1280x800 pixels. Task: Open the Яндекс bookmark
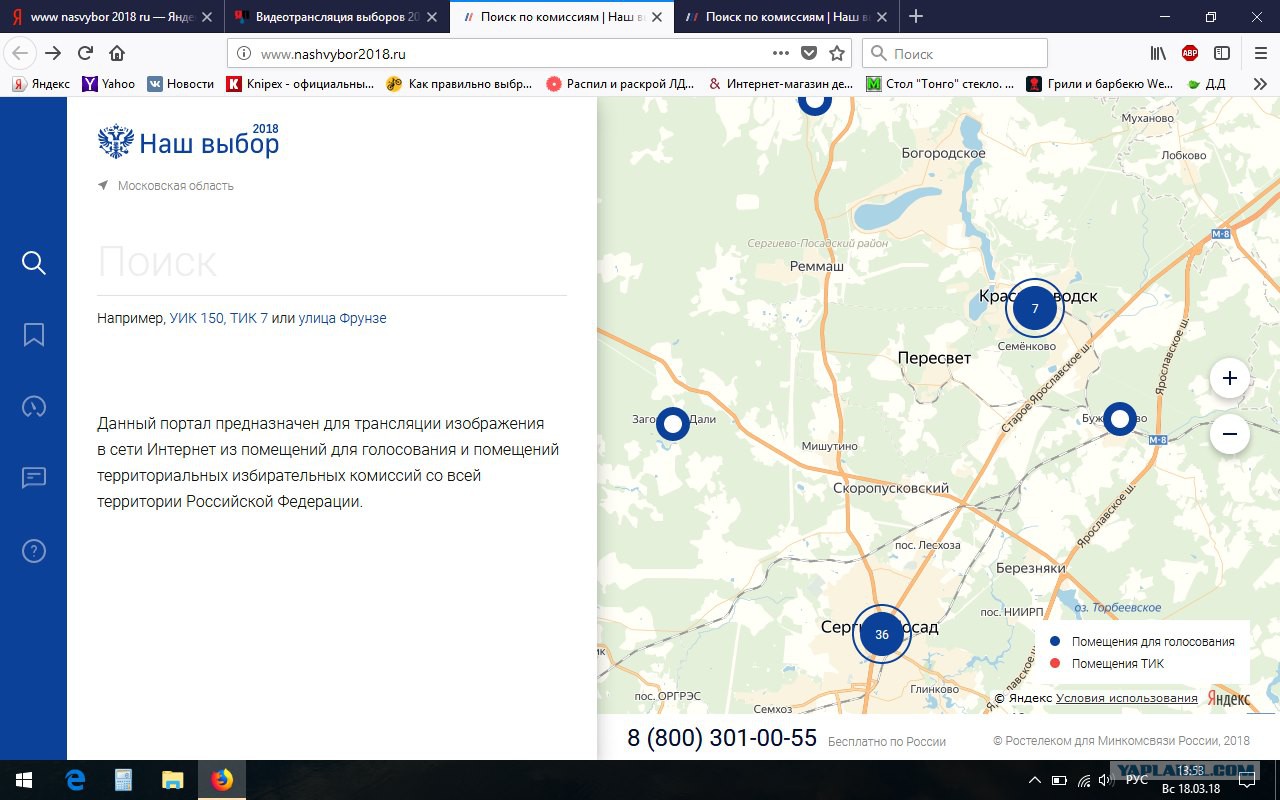[40, 84]
